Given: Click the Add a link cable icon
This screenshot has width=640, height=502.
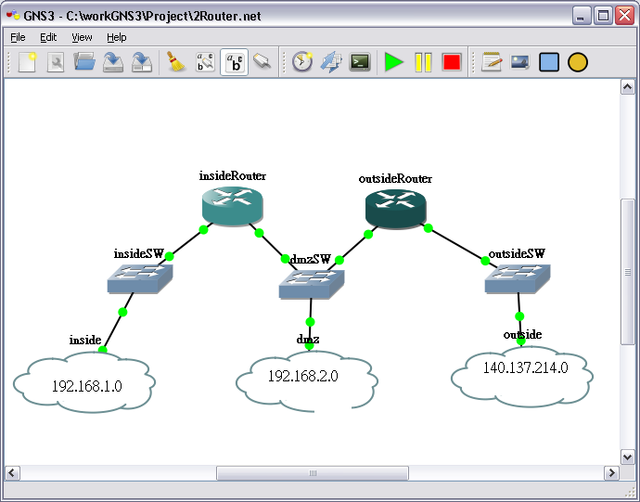Looking at the screenshot, I should click(x=262, y=62).
